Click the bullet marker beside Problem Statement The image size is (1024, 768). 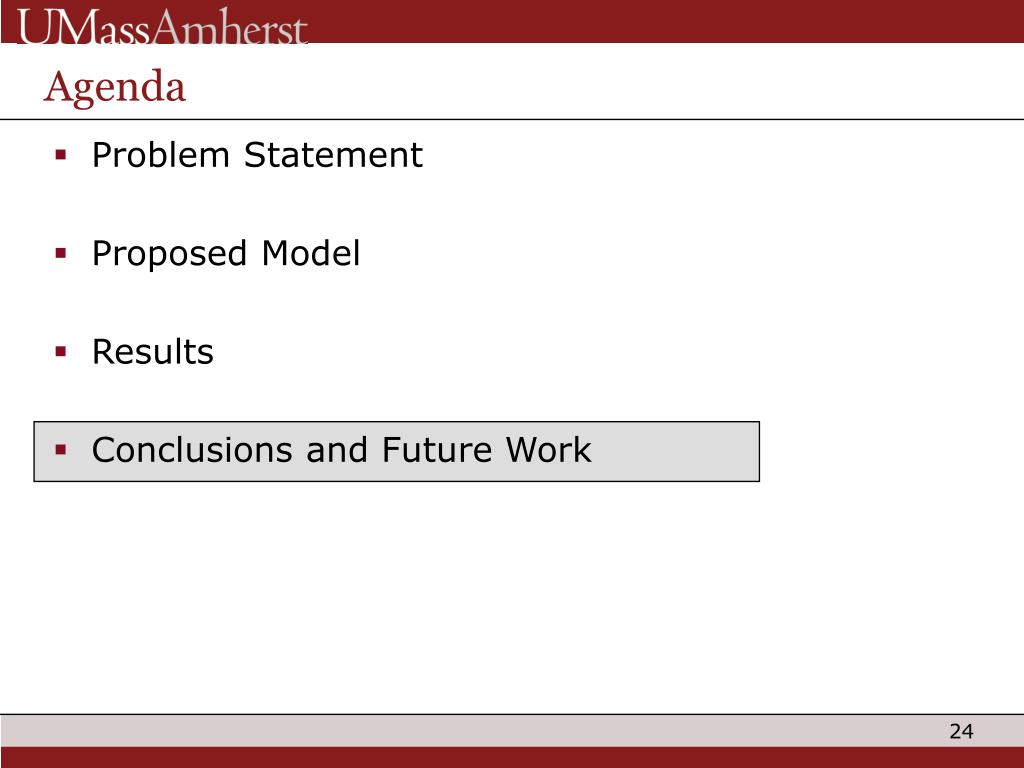pyautogui.click(x=61, y=155)
